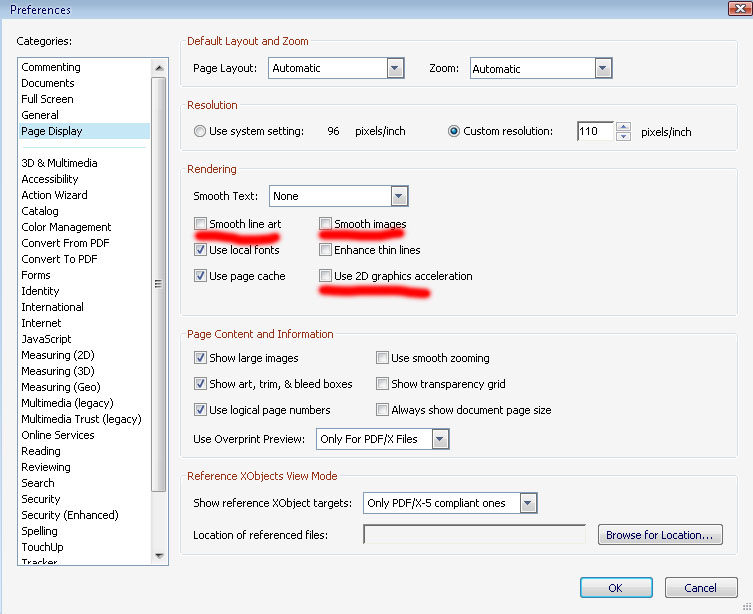Select Action Wizard category
753x614 pixels.
tap(54, 195)
